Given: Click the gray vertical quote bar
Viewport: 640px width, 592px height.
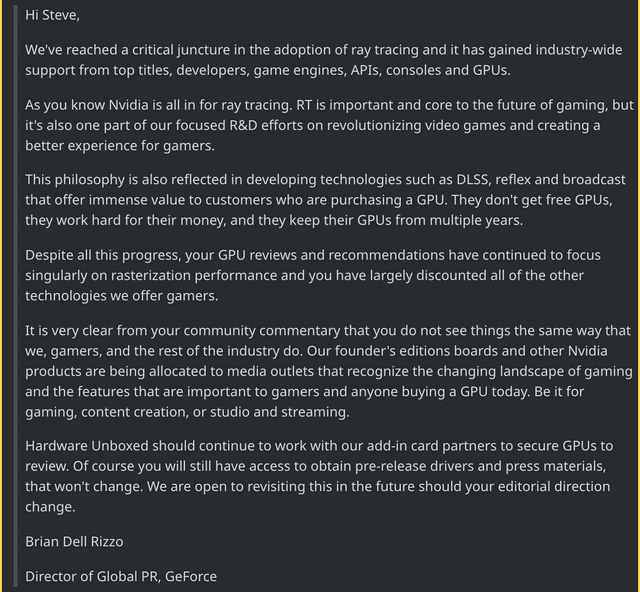Looking at the screenshot, I should click(x=16, y=296).
